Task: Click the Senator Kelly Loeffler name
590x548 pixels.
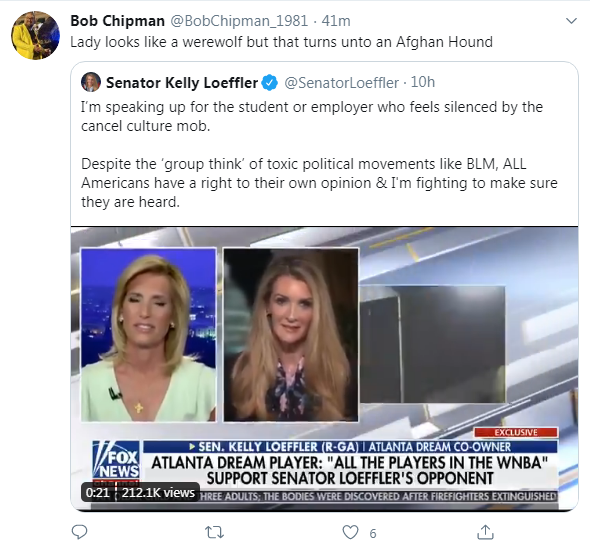Action: [x=182, y=82]
